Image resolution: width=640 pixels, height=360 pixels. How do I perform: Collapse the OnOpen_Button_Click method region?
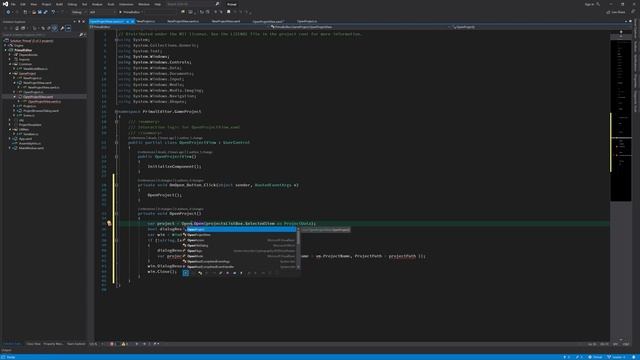click(x=117, y=185)
